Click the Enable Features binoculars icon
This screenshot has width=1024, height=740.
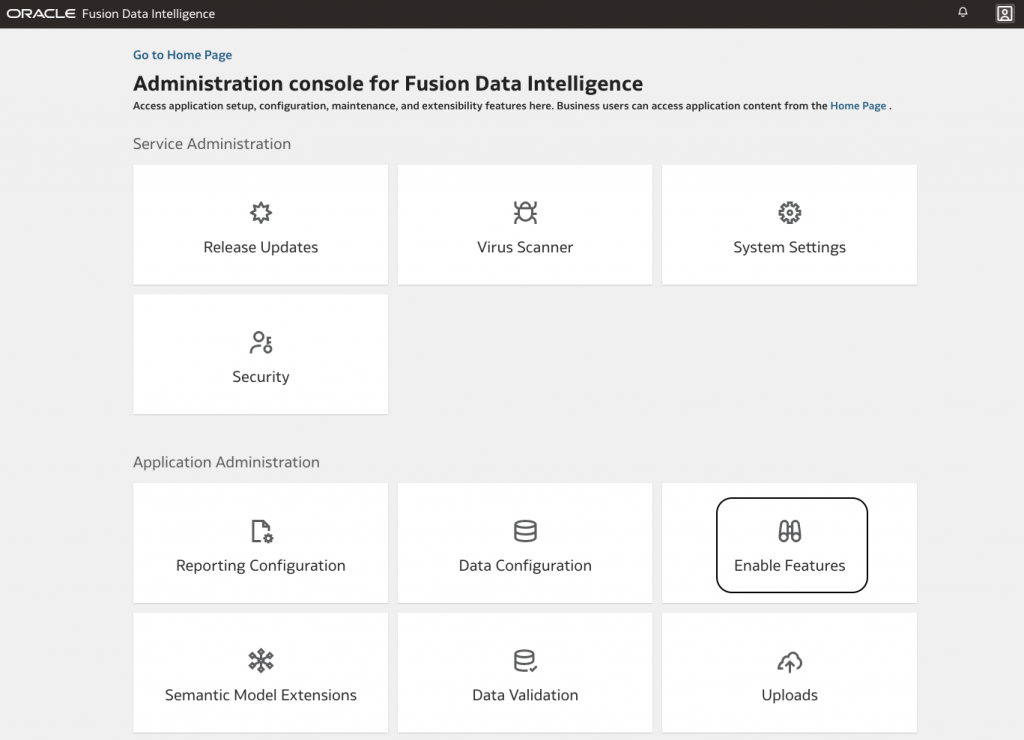(x=790, y=531)
